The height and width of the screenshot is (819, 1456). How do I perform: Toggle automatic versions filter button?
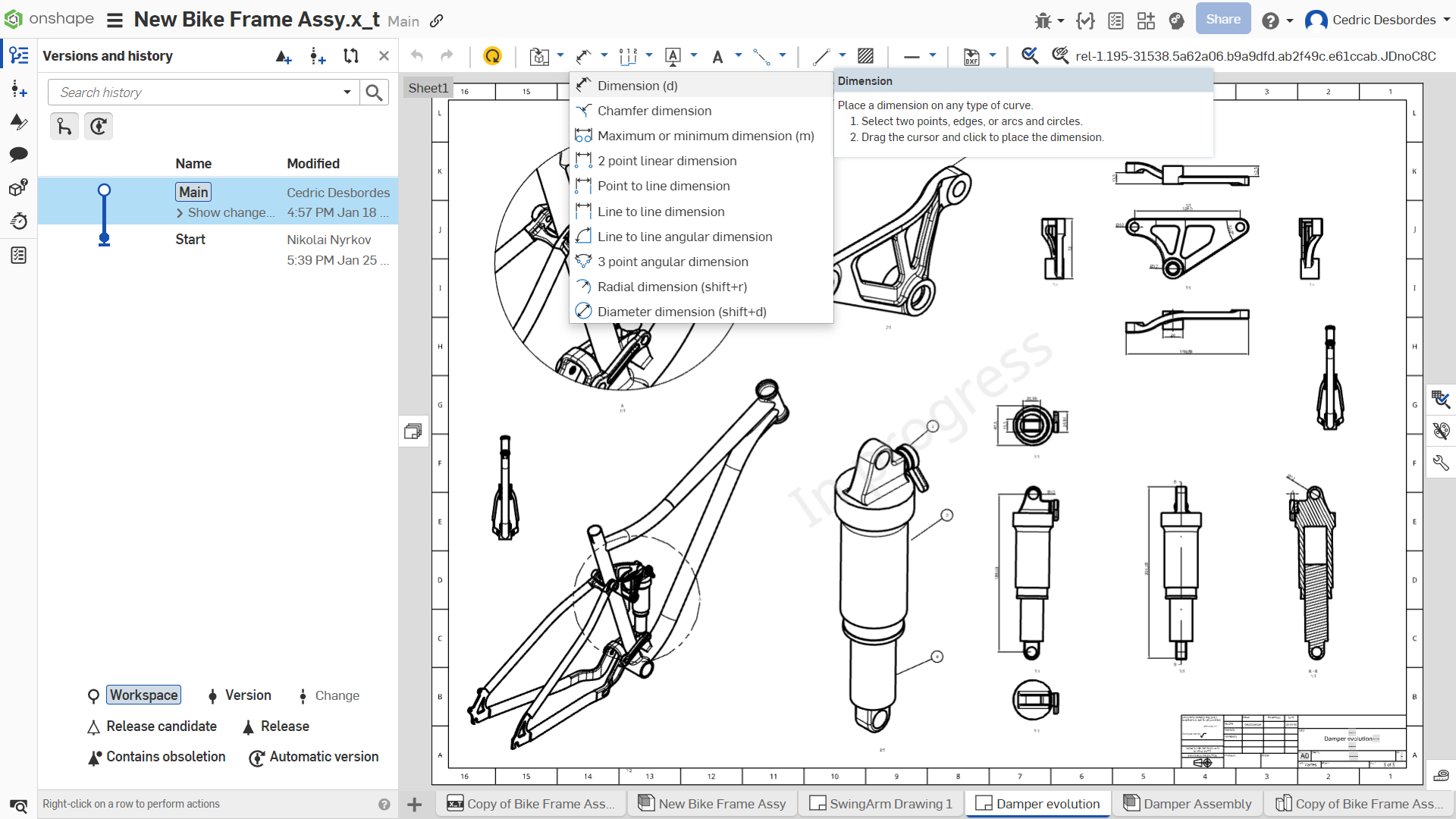(x=99, y=126)
